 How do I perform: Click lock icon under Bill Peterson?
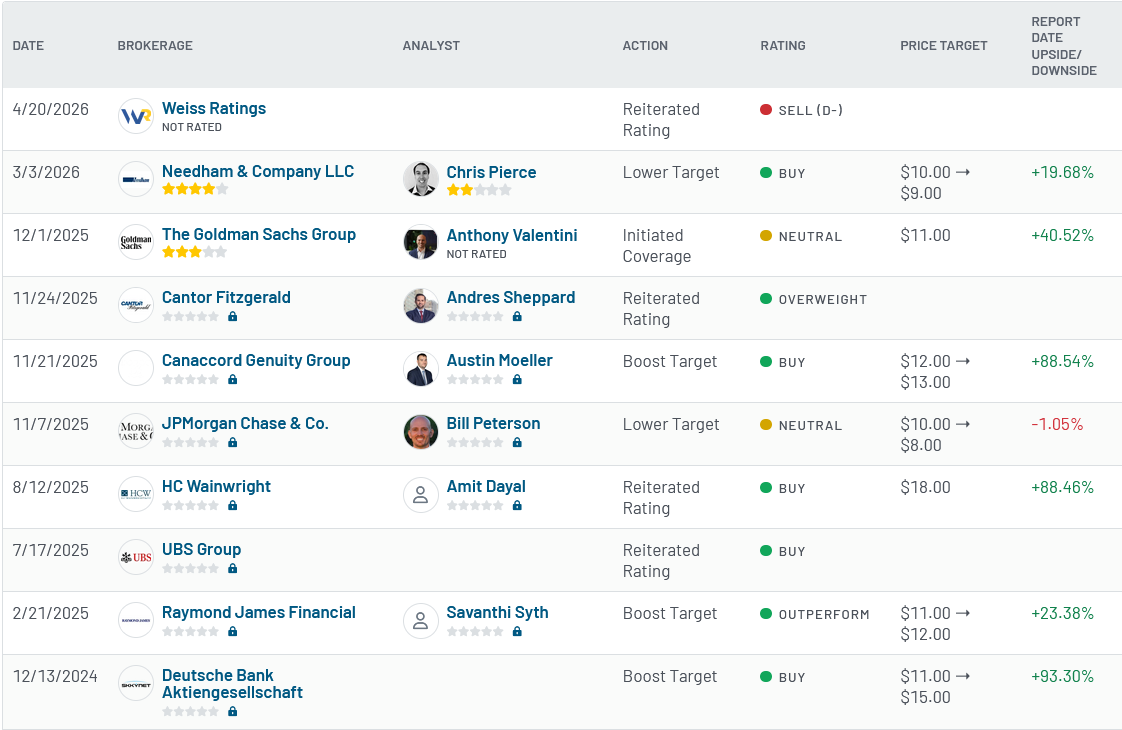point(517,442)
